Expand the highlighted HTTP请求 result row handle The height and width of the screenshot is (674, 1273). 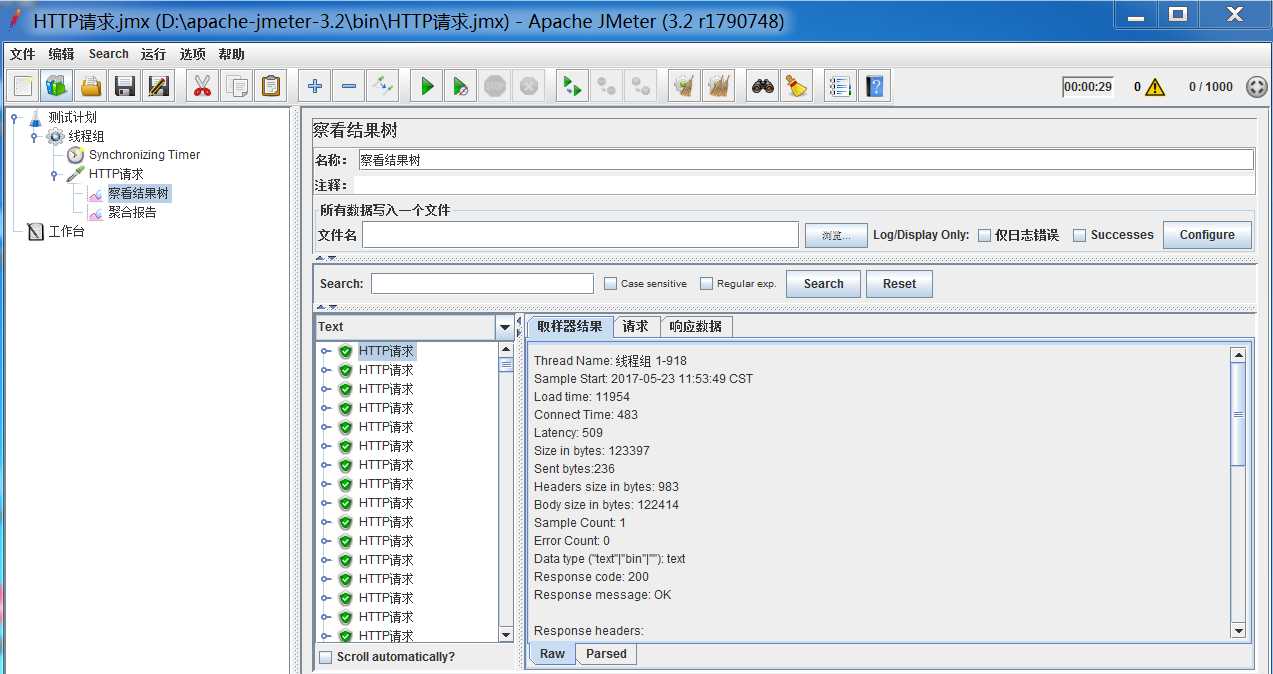click(326, 351)
